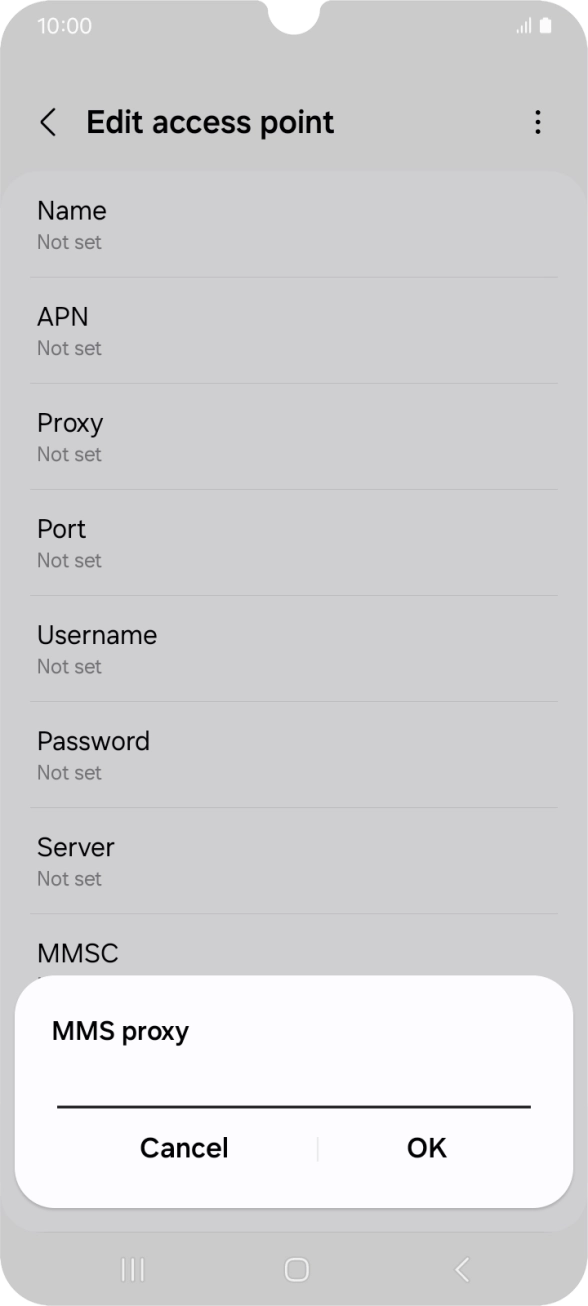This screenshot has width=588, height=1306.
Task: Tap the Recents button in navigation bar
Action: click(x=131, y=1269)
